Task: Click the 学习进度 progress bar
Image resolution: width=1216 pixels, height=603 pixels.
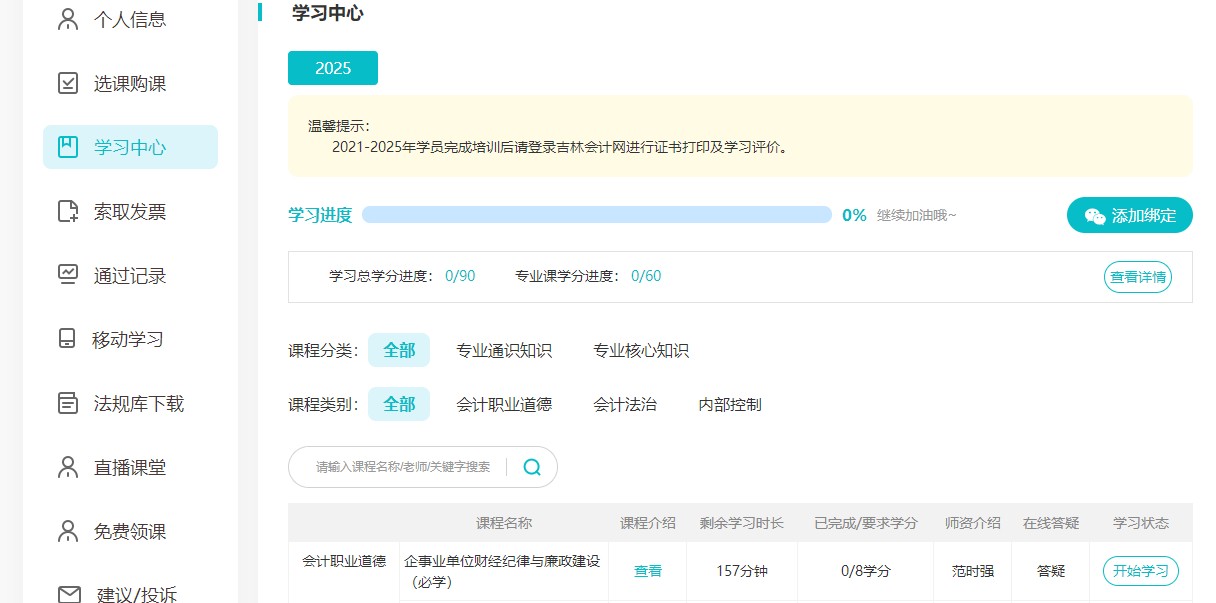Action: [597, 214]
